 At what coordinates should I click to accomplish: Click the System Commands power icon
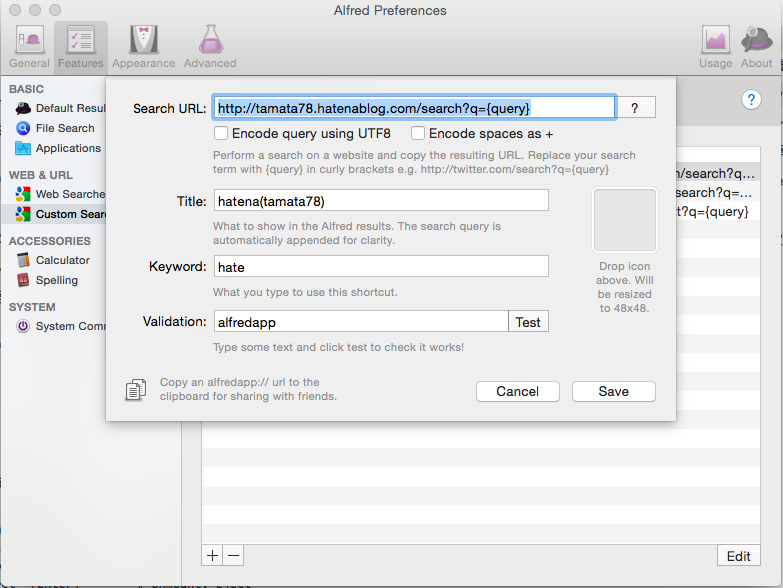(23, 326)
